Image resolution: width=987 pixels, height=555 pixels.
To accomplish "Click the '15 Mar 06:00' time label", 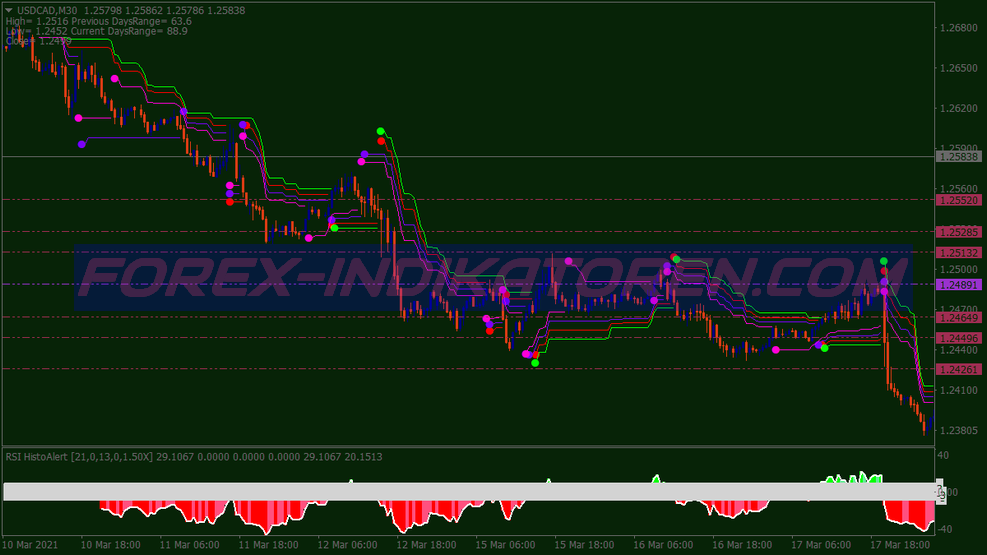I will [505, 545].
